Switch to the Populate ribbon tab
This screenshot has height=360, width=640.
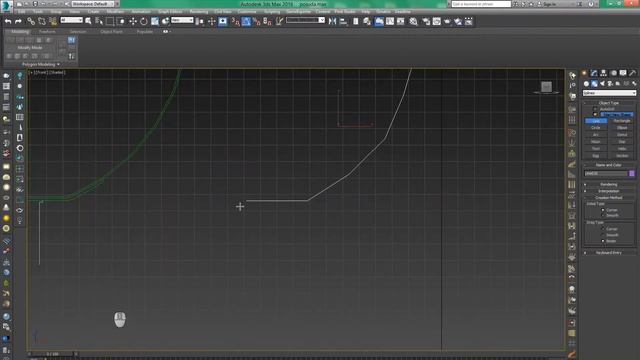click(144, 31)
